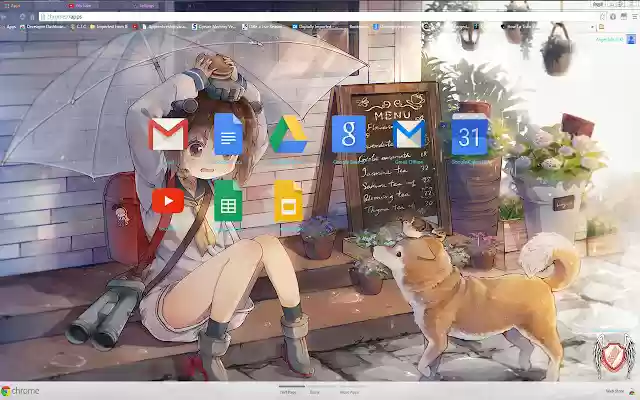This screenshot has width=640, height=400.
Task: Open the Apps bookmarks bar shortcut
Action: tap(9, 27)
